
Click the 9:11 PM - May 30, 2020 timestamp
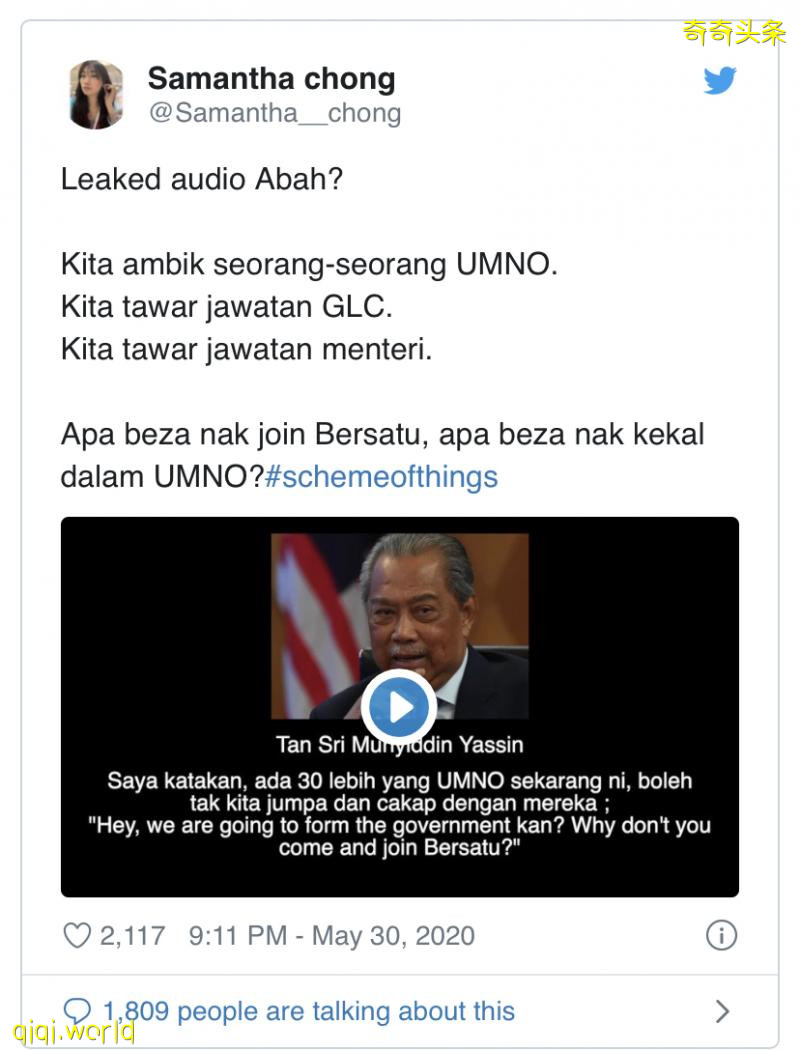click(332, 935)
